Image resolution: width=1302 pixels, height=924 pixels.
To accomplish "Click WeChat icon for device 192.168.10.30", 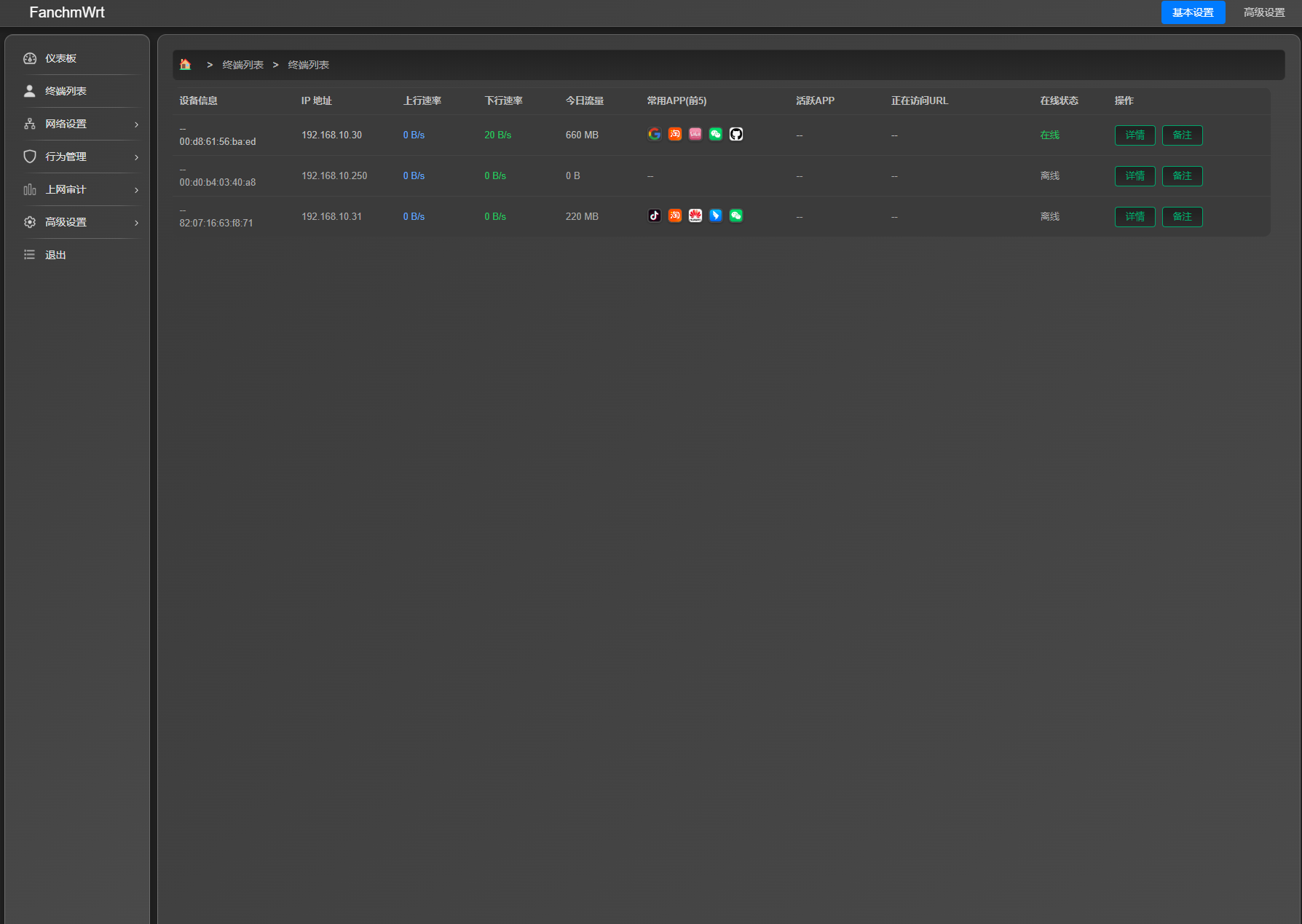I will point(715,134).
